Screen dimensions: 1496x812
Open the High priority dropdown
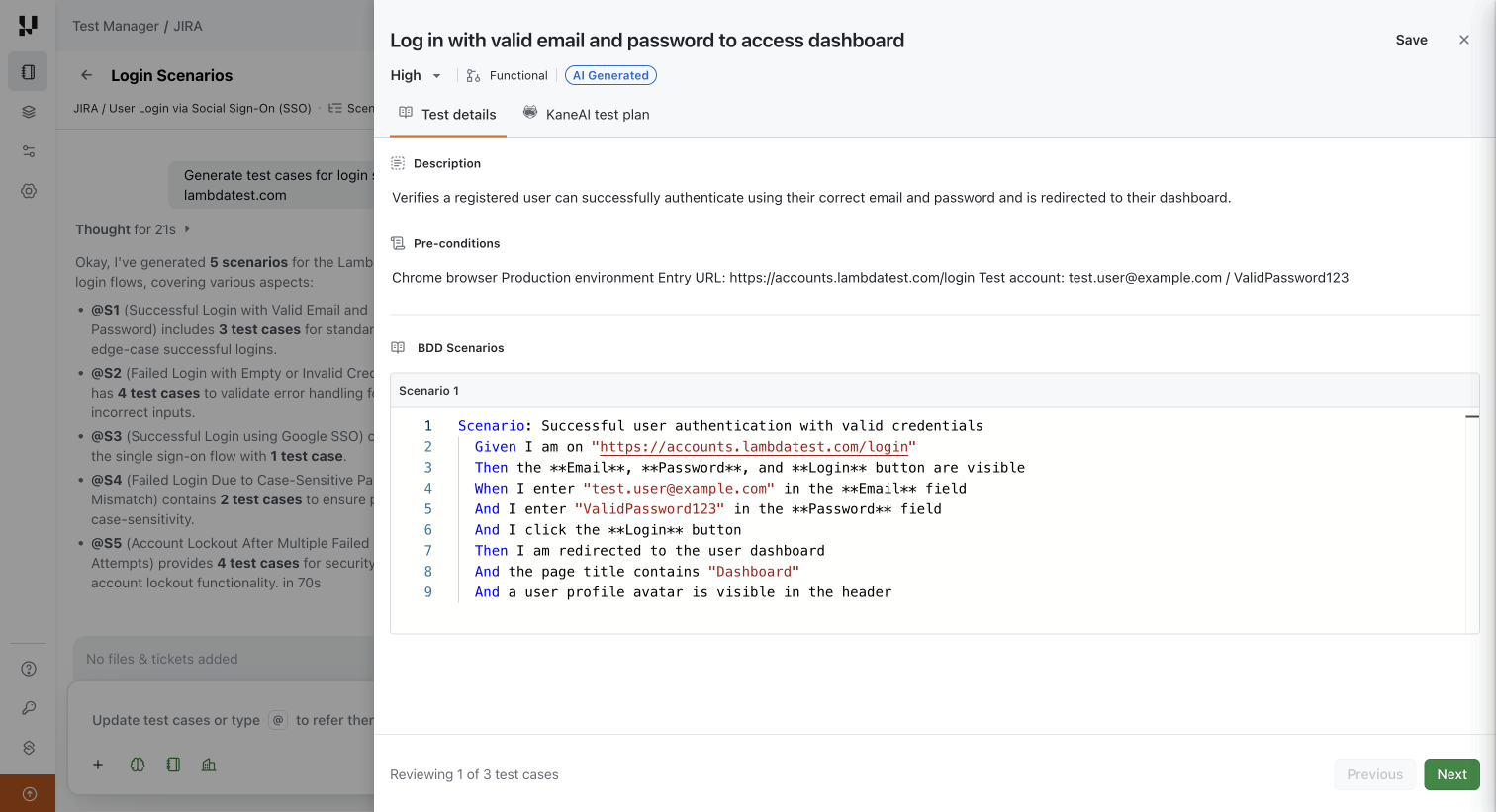pos(416,75)
